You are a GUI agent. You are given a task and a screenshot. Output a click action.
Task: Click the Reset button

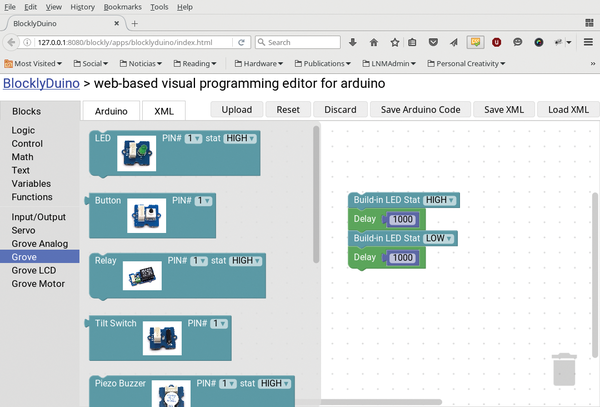288,109
